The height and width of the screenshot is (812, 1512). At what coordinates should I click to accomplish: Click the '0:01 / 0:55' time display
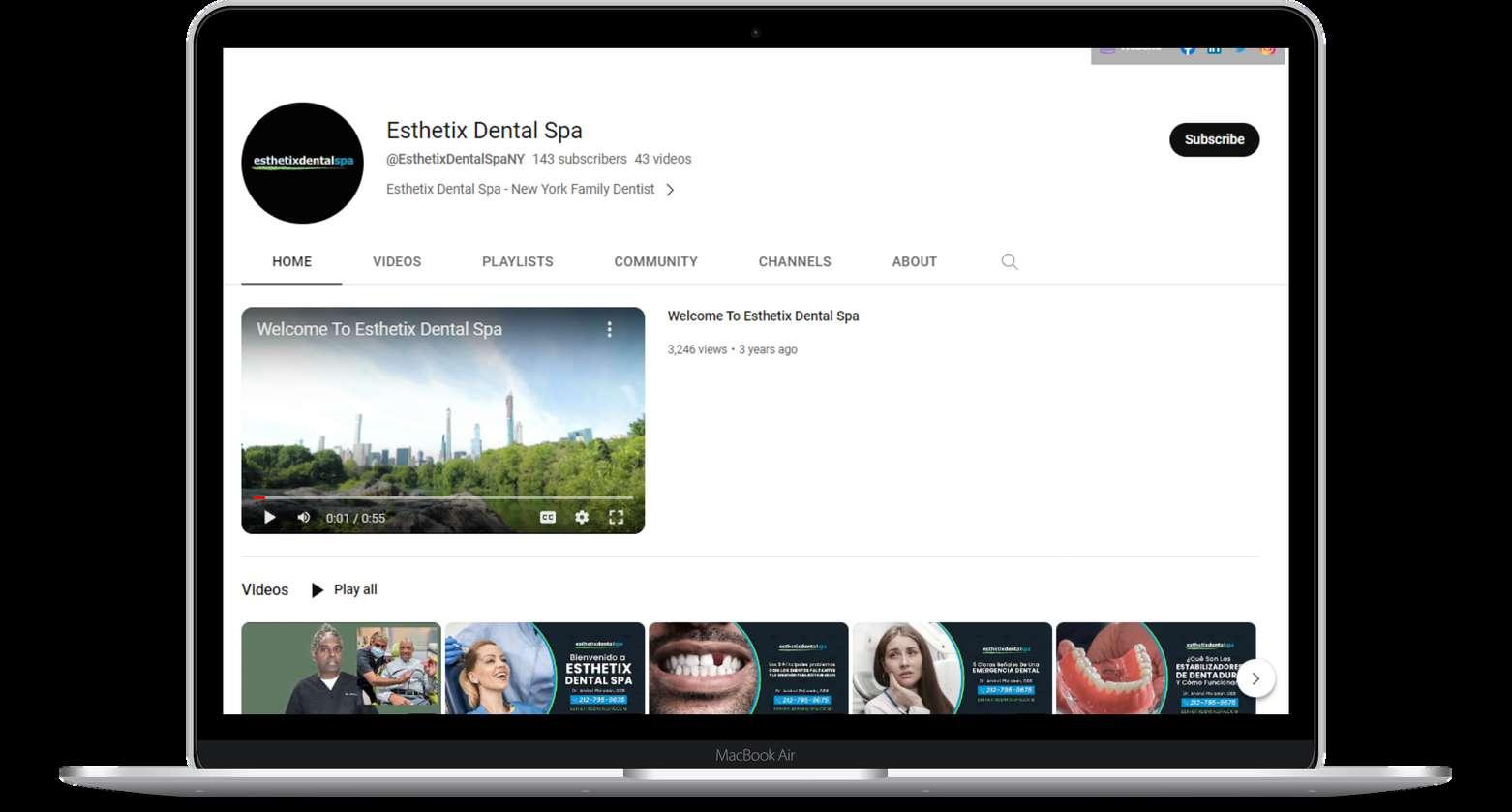point(355,518)
